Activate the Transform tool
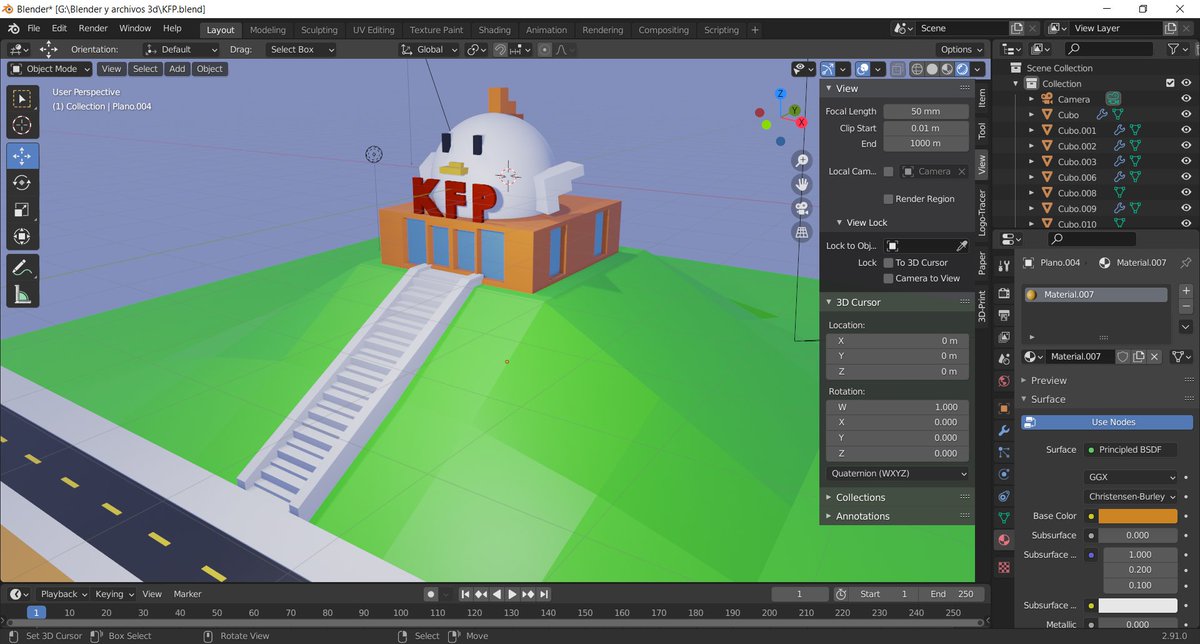 click(23, 237)
